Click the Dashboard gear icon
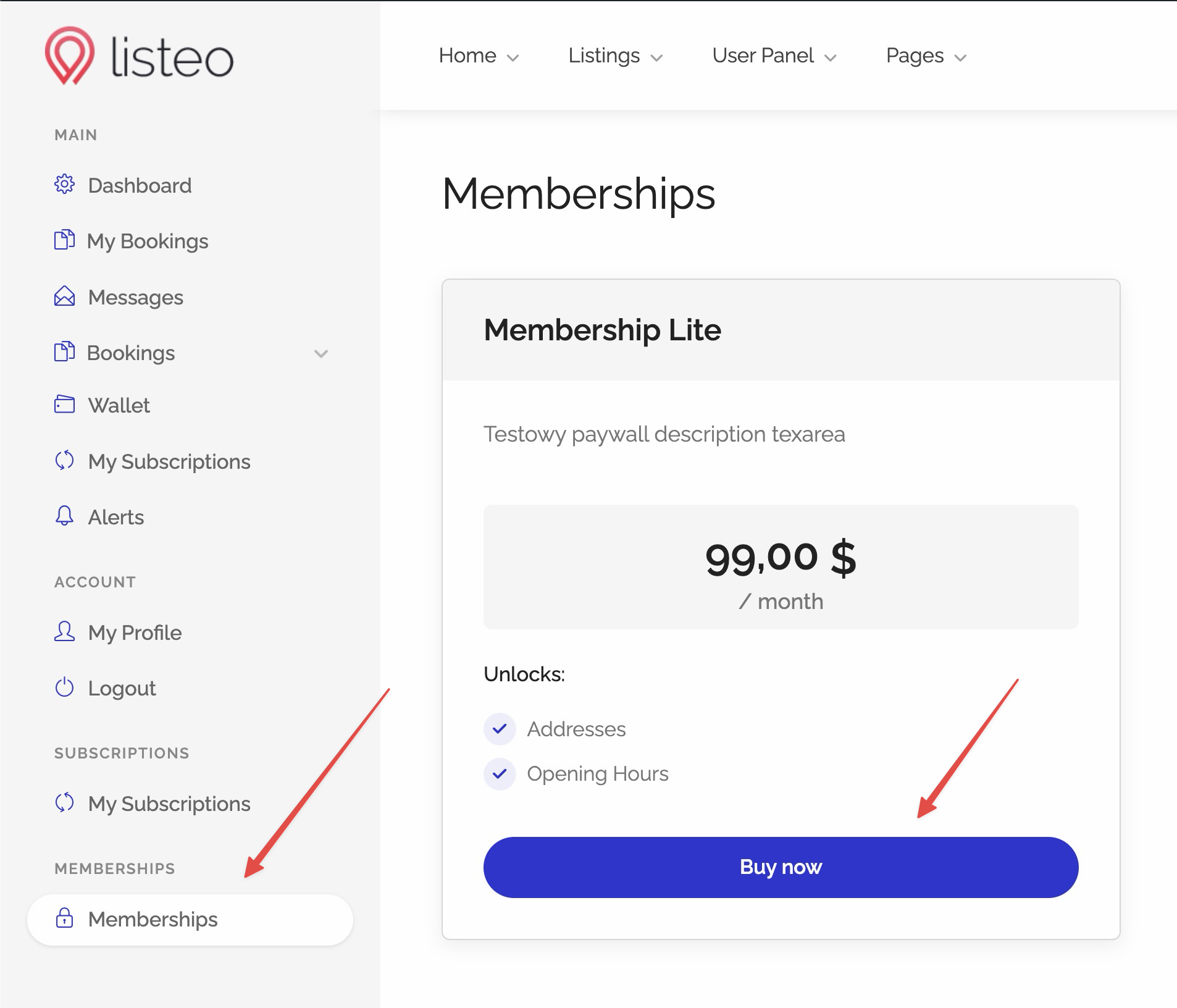 [64, 184]
